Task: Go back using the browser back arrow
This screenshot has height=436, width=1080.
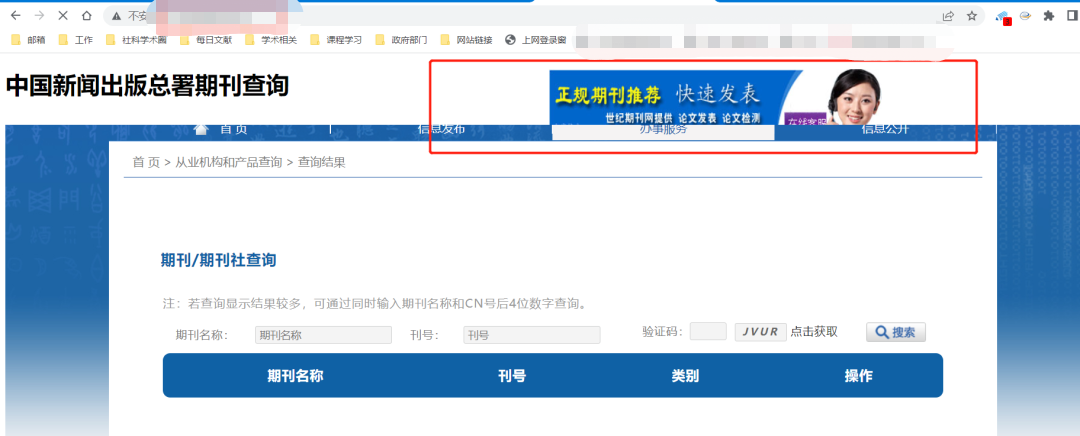Action: click(16, 15)
